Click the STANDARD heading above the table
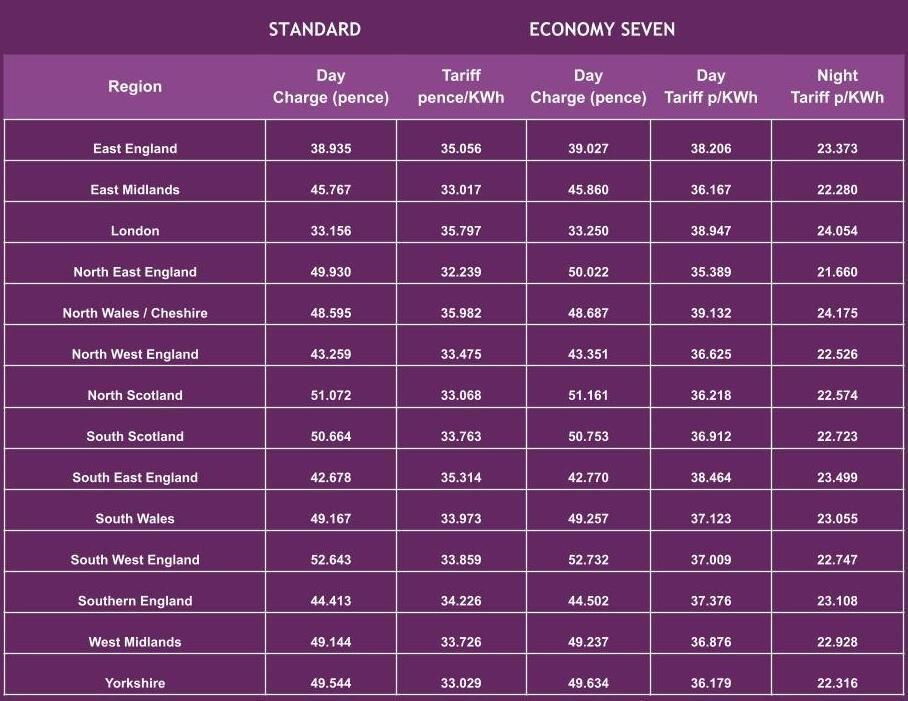The height and width of the screenshot is (701, 908). click(x=314, y=29)
